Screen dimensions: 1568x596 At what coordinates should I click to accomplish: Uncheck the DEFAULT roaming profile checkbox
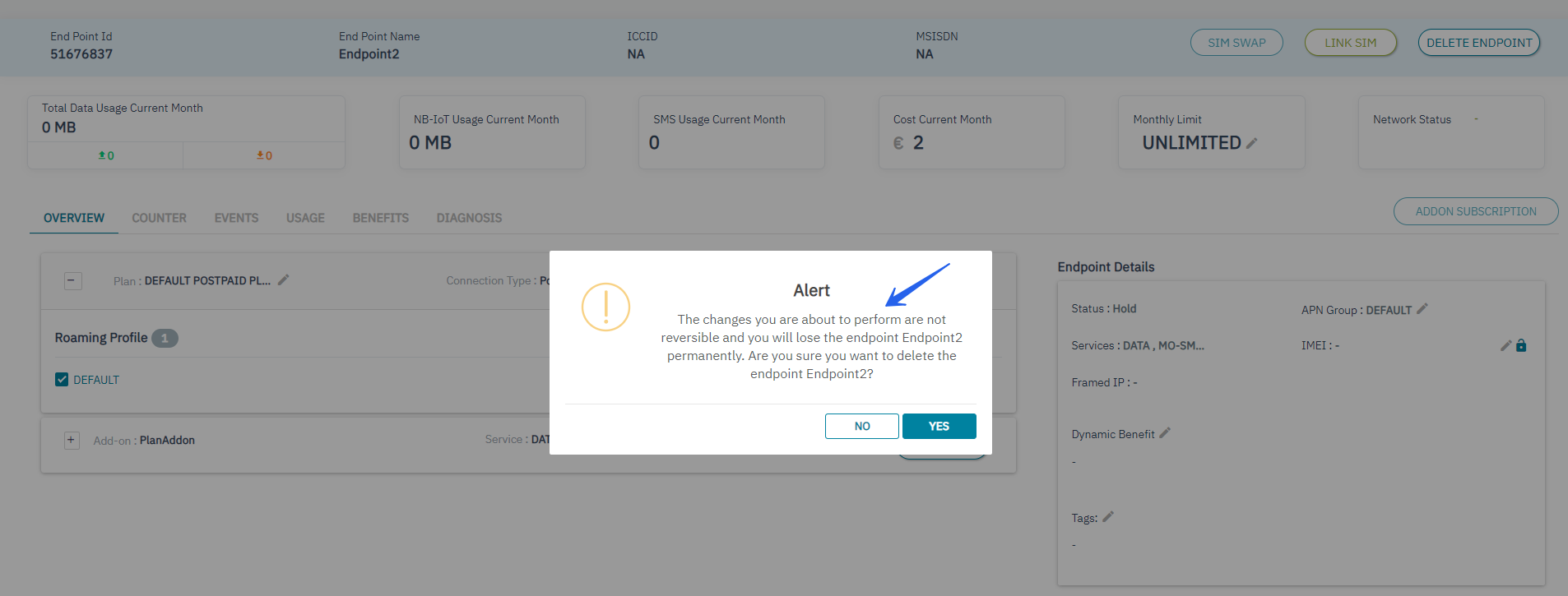coord(62,379)
